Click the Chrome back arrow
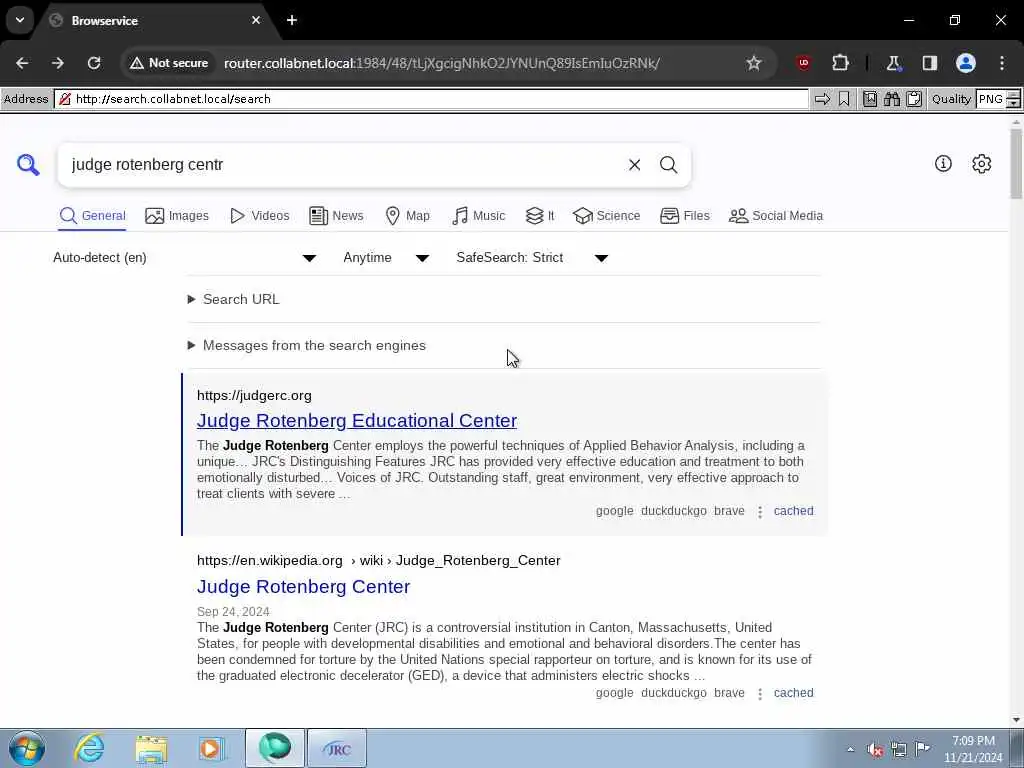The image size is (1024, 768). coord(22,63)
